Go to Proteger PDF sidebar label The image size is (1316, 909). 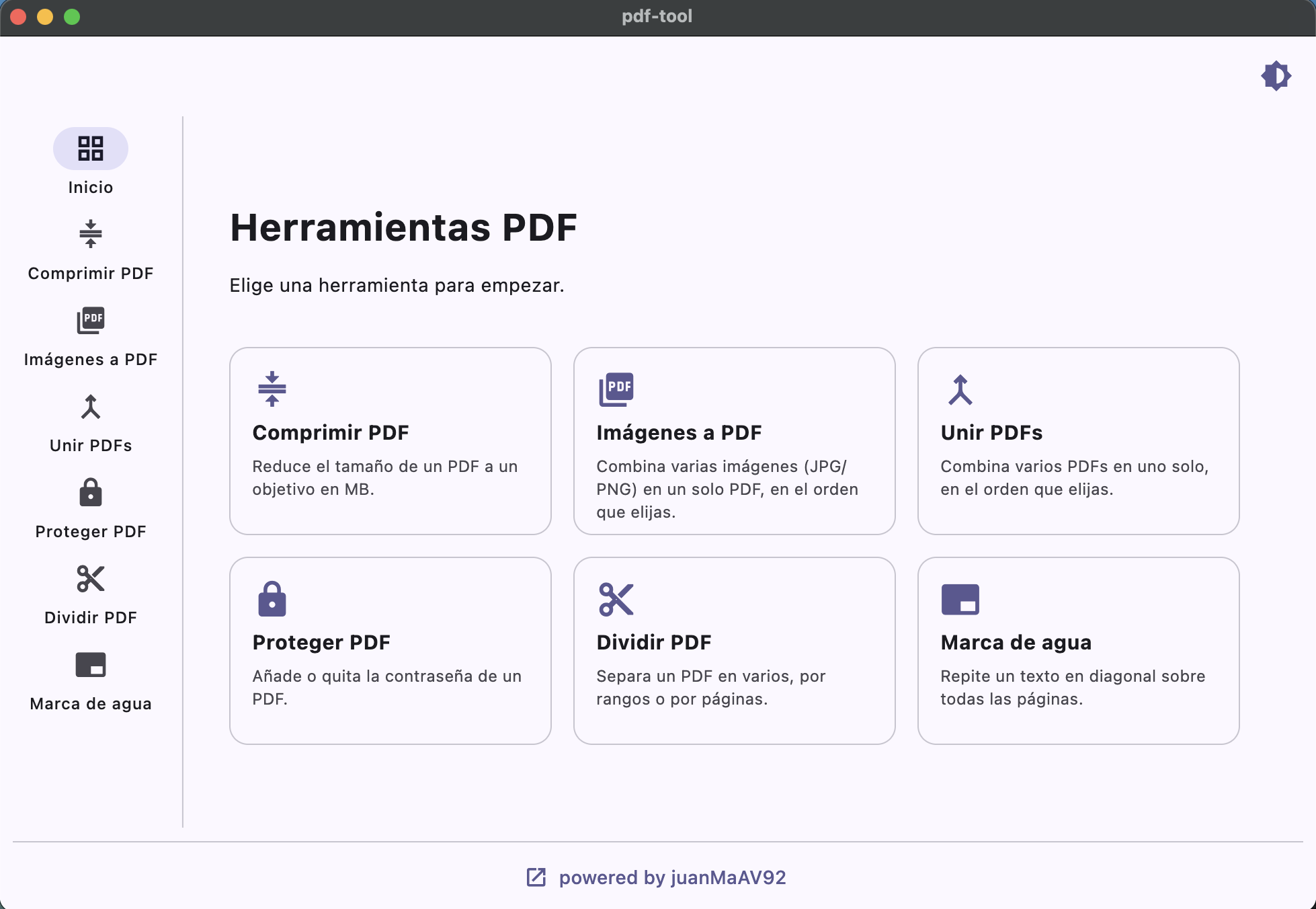[91, 532]
